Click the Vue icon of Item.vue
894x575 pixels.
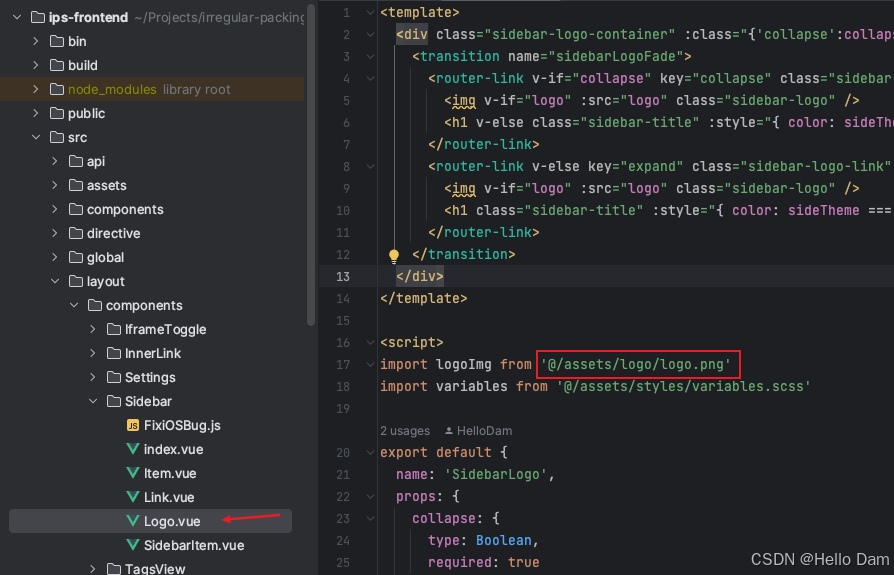point(133,473)
